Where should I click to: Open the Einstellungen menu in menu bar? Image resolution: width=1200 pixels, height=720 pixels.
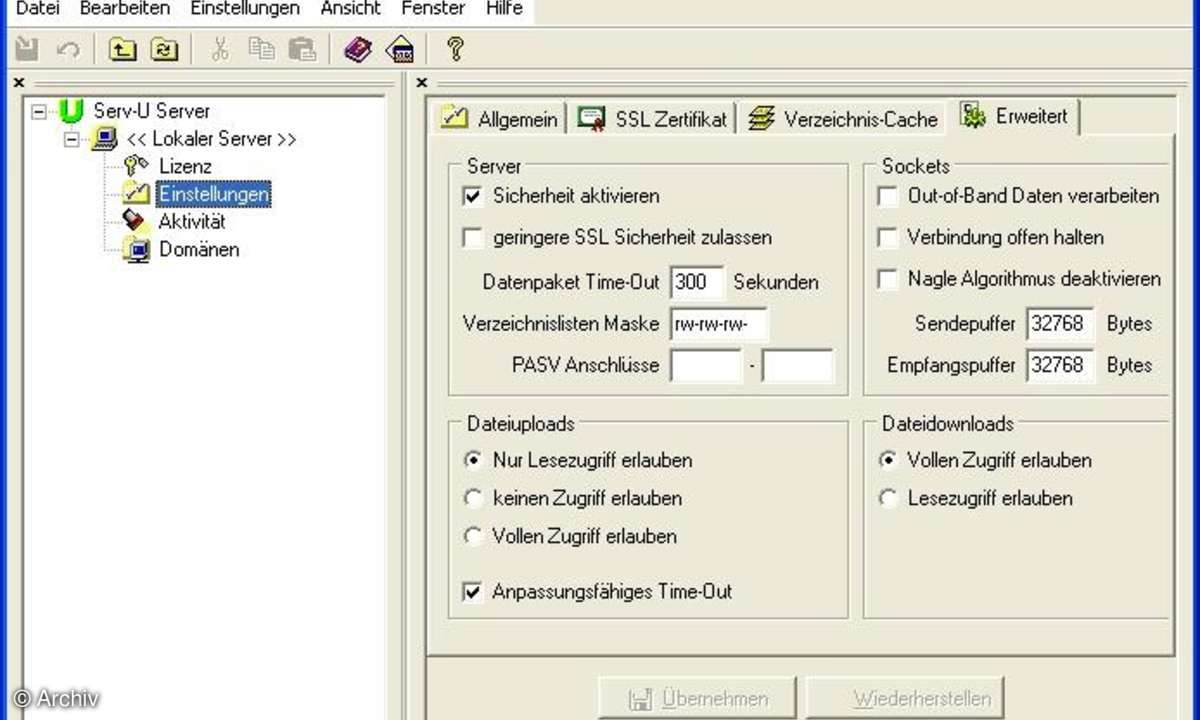pos(245,9)
